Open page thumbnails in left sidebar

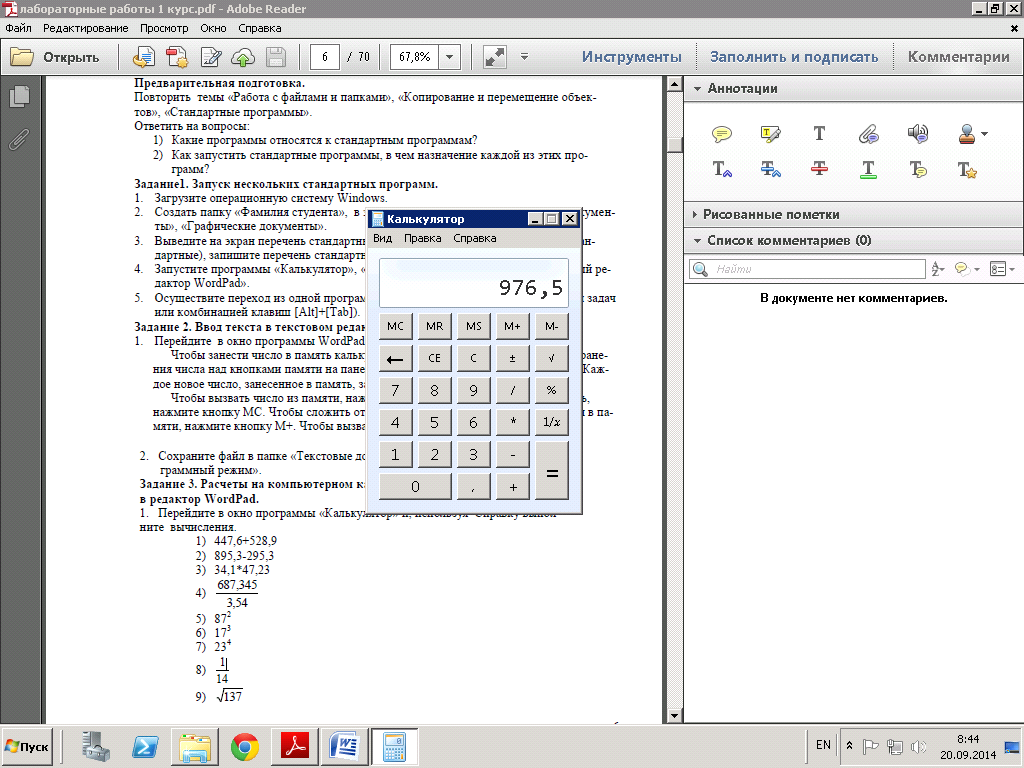coord(20,97)
